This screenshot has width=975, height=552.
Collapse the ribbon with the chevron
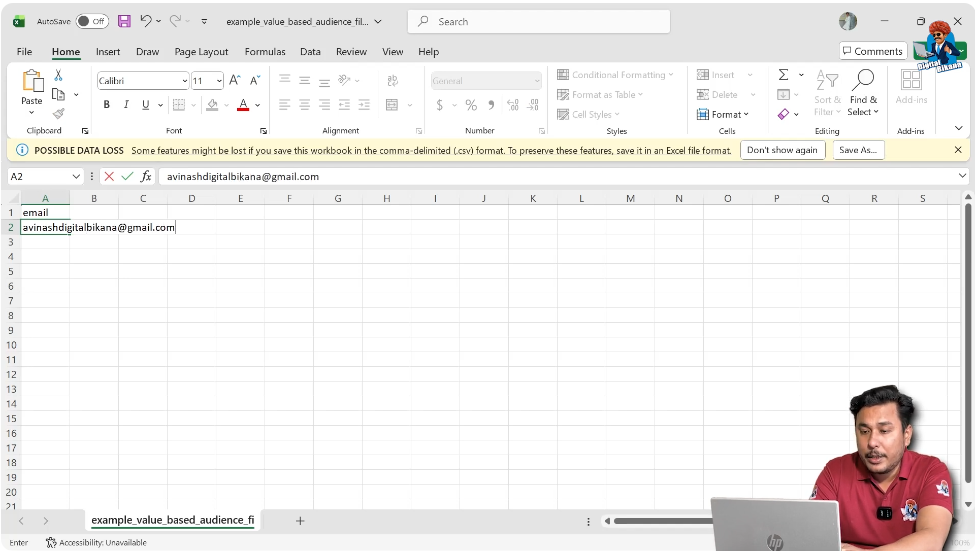(958, 128)
